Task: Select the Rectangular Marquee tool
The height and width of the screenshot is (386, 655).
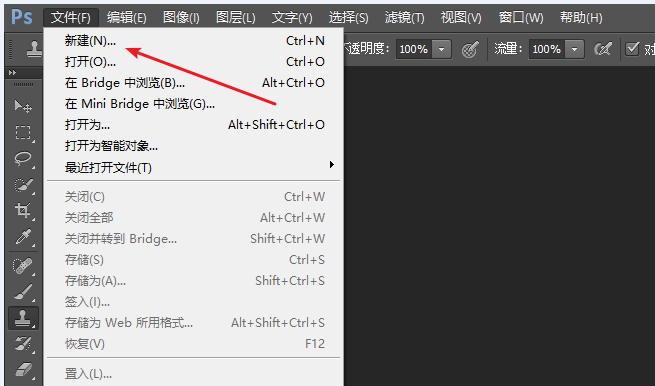Action: coord(23,132)
